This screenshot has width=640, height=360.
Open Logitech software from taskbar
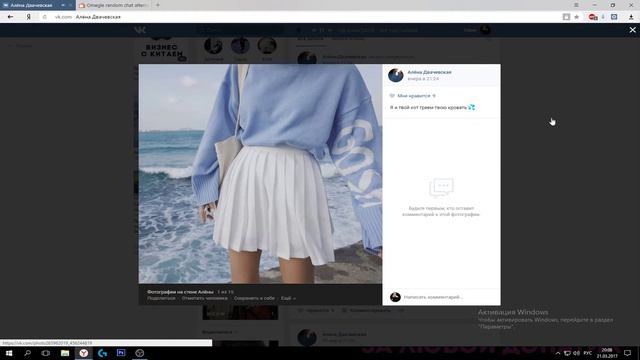click(x=102, y=353)
